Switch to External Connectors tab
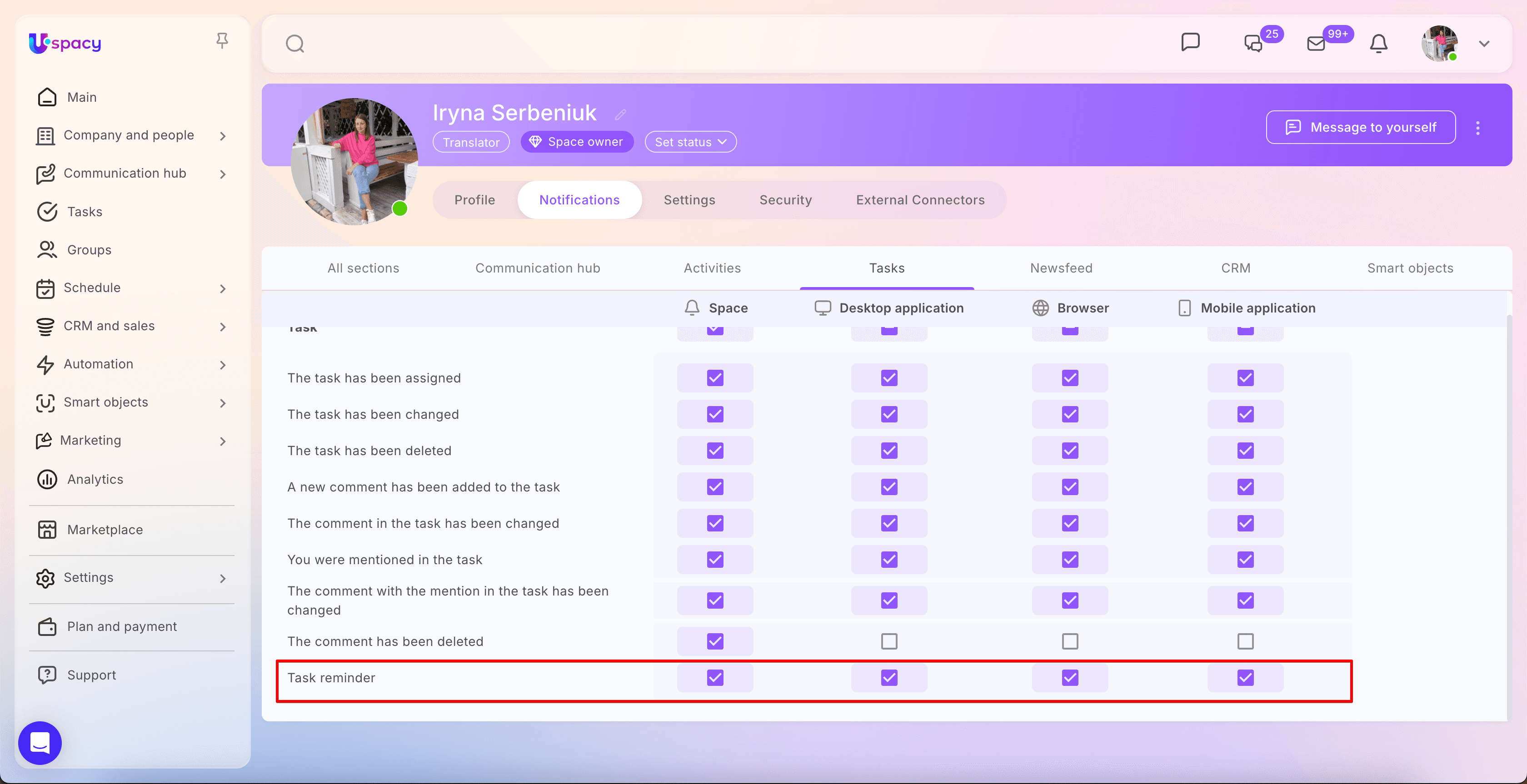Viewport: 1527px width, 784px height. [x=920, y=200]
